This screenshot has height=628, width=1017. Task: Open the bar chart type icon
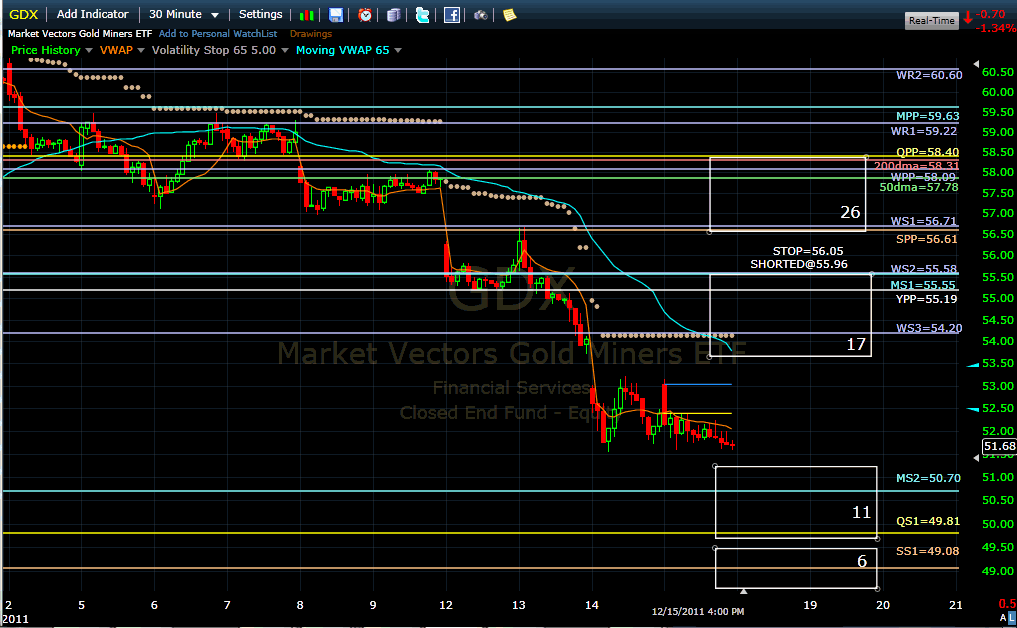pyautogui.click(x=307, y=15)
